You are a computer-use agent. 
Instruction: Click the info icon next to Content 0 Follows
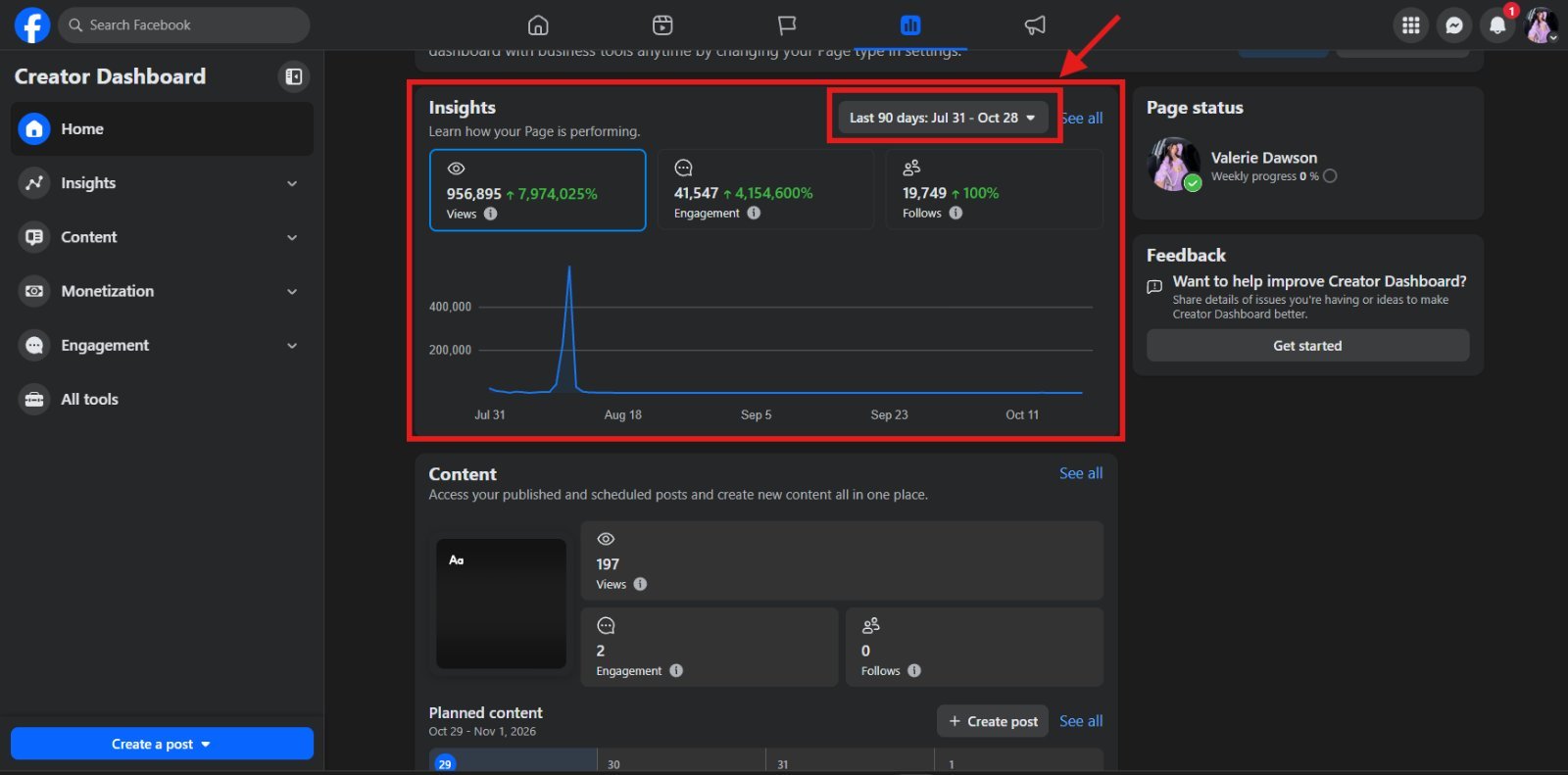coord(914,670)
